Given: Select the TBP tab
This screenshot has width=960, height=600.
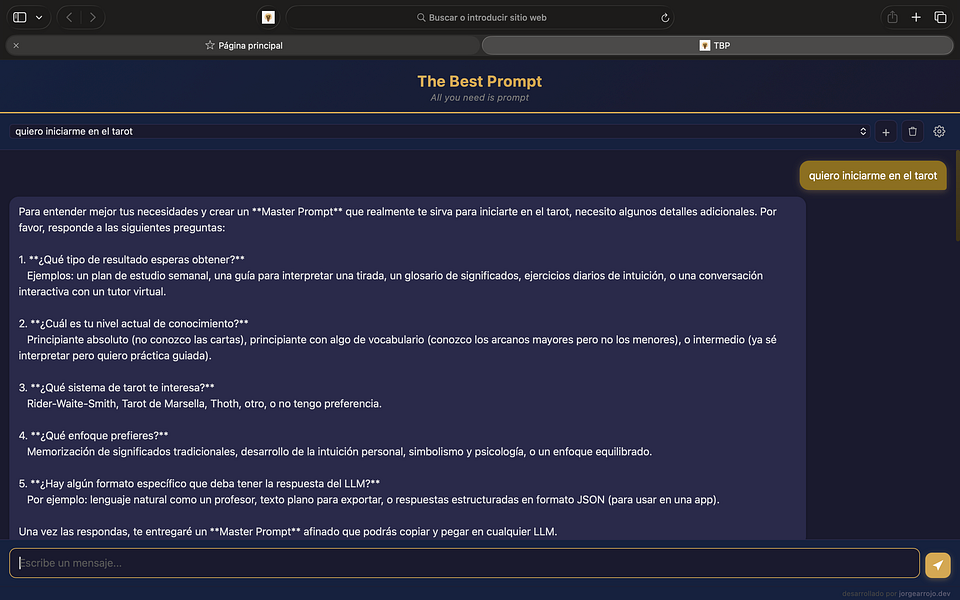Looking at the screenshot, I should 718,45.
